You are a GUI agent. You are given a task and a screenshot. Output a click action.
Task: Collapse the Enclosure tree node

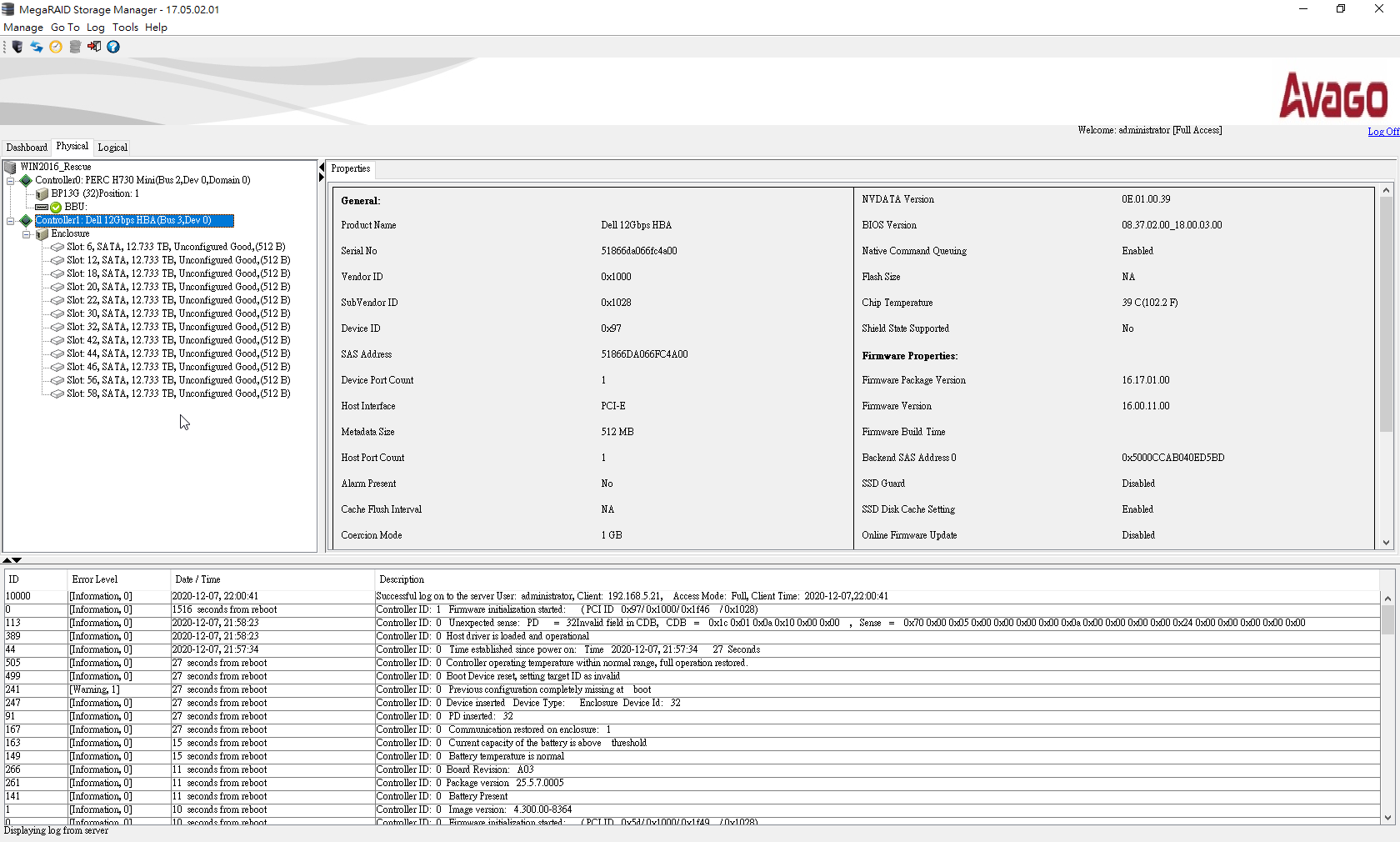27,234
